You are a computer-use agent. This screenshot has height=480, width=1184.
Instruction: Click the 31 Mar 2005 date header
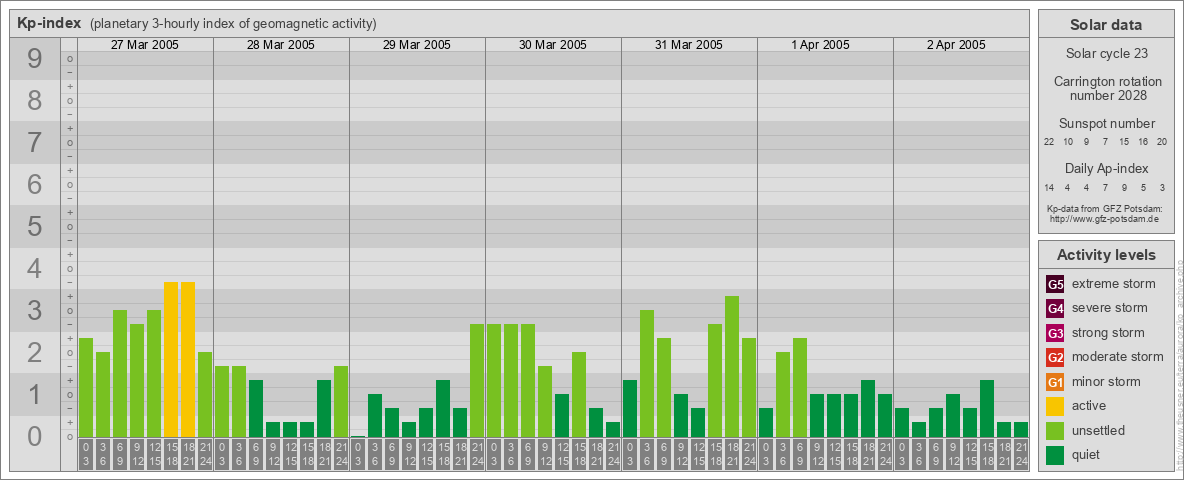click(689, 45)
